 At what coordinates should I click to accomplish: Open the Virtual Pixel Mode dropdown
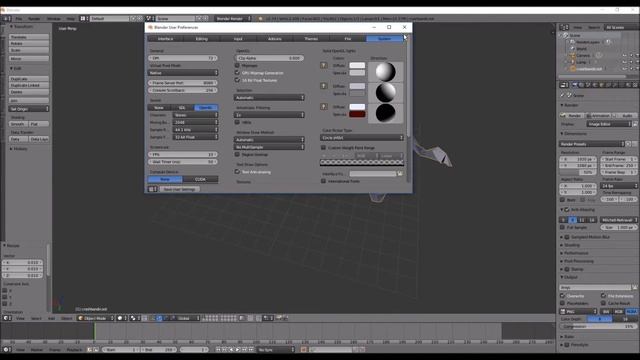tap(183, 73)
